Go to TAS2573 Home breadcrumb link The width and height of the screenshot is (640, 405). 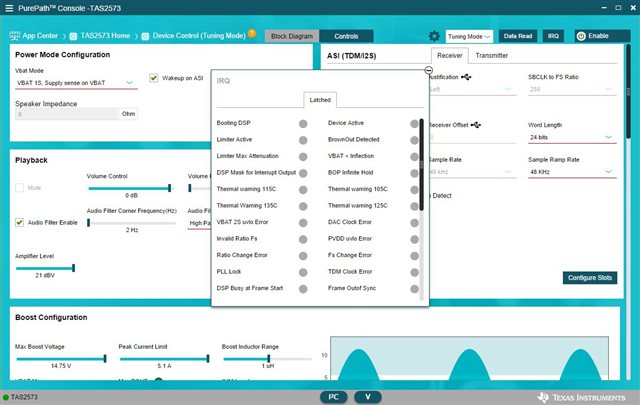[x=105, y=36]
